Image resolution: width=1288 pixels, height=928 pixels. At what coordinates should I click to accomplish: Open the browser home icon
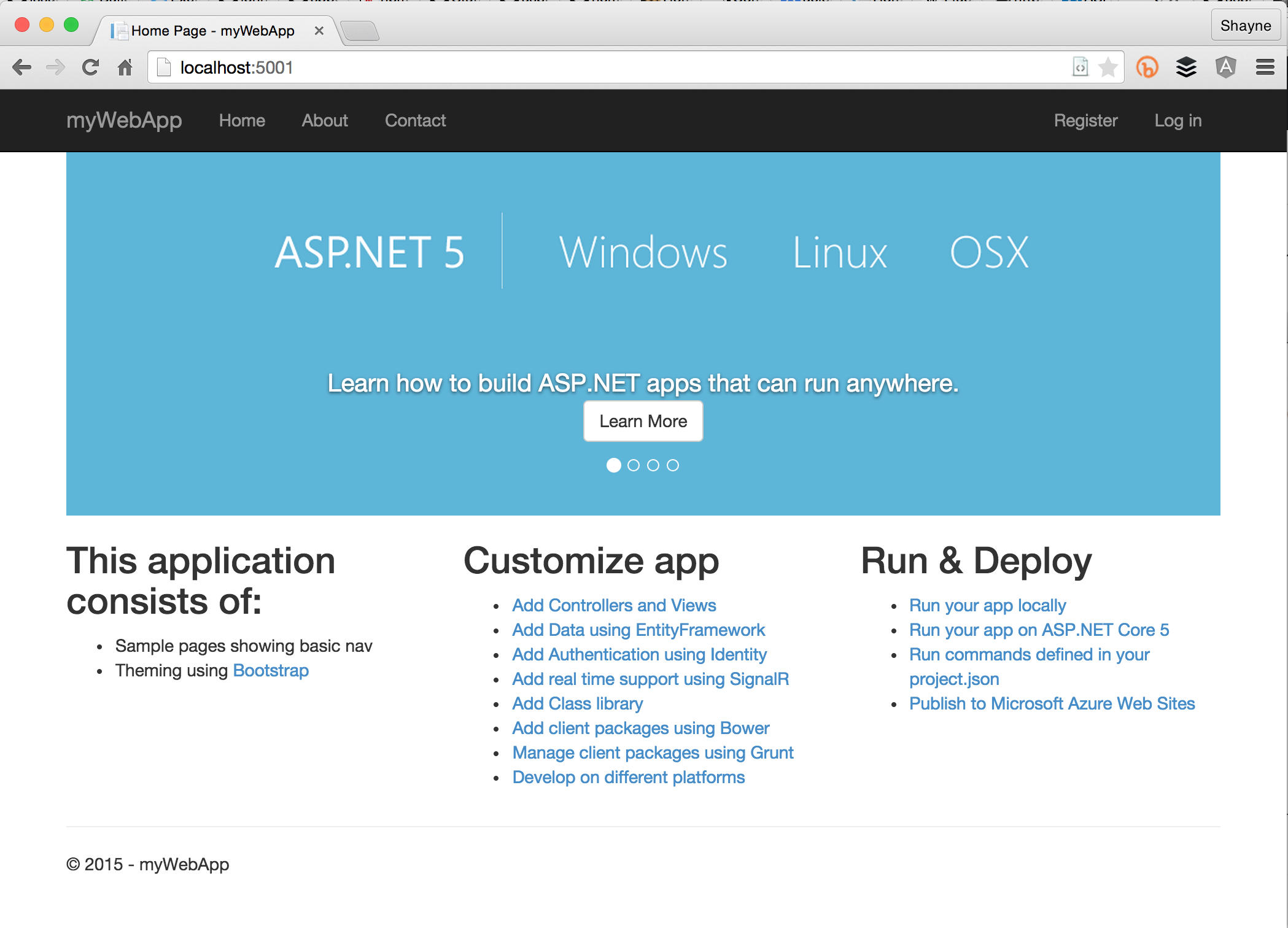[x=125, y=67]
